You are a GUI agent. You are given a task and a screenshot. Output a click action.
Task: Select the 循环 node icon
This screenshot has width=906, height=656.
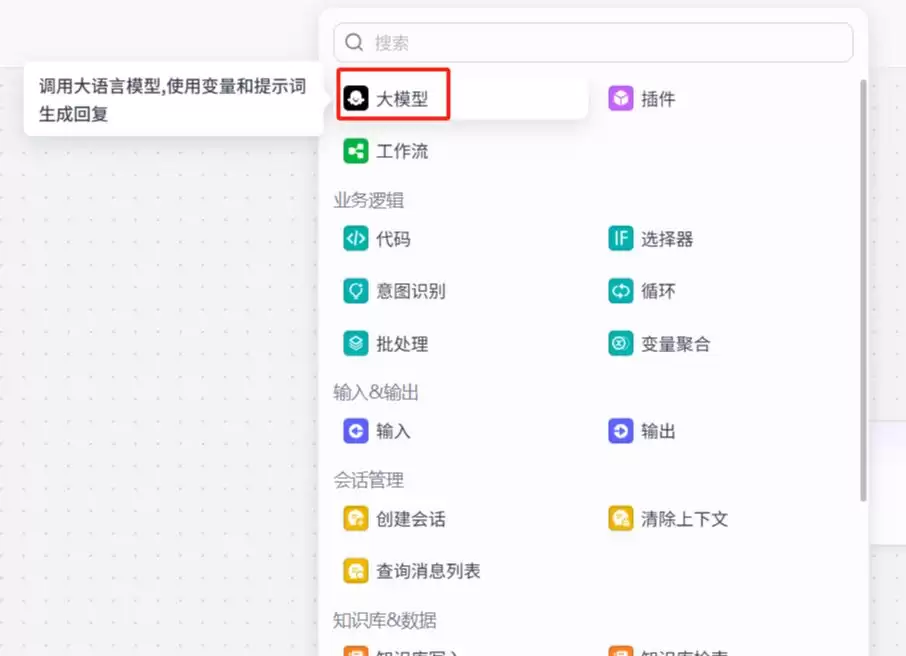click(620, 291)
